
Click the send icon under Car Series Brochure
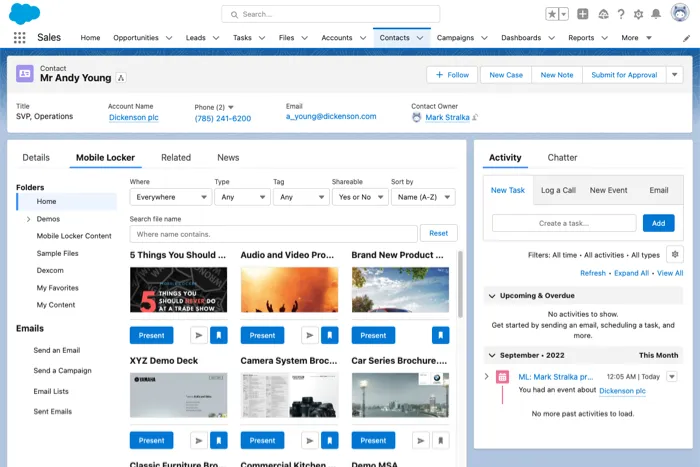pos(420,441)
